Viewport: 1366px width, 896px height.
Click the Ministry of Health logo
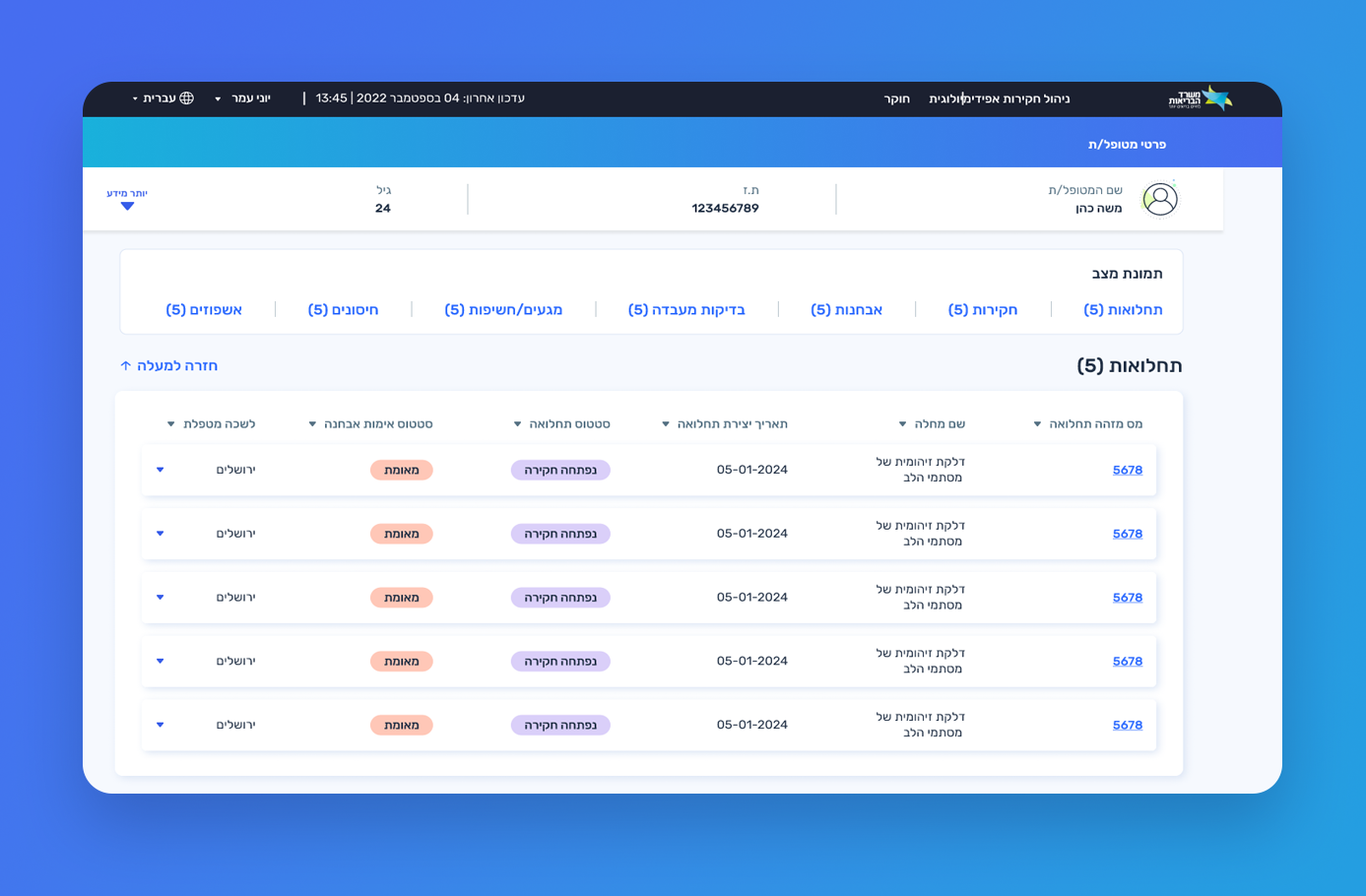click(x=1200, y=98)
